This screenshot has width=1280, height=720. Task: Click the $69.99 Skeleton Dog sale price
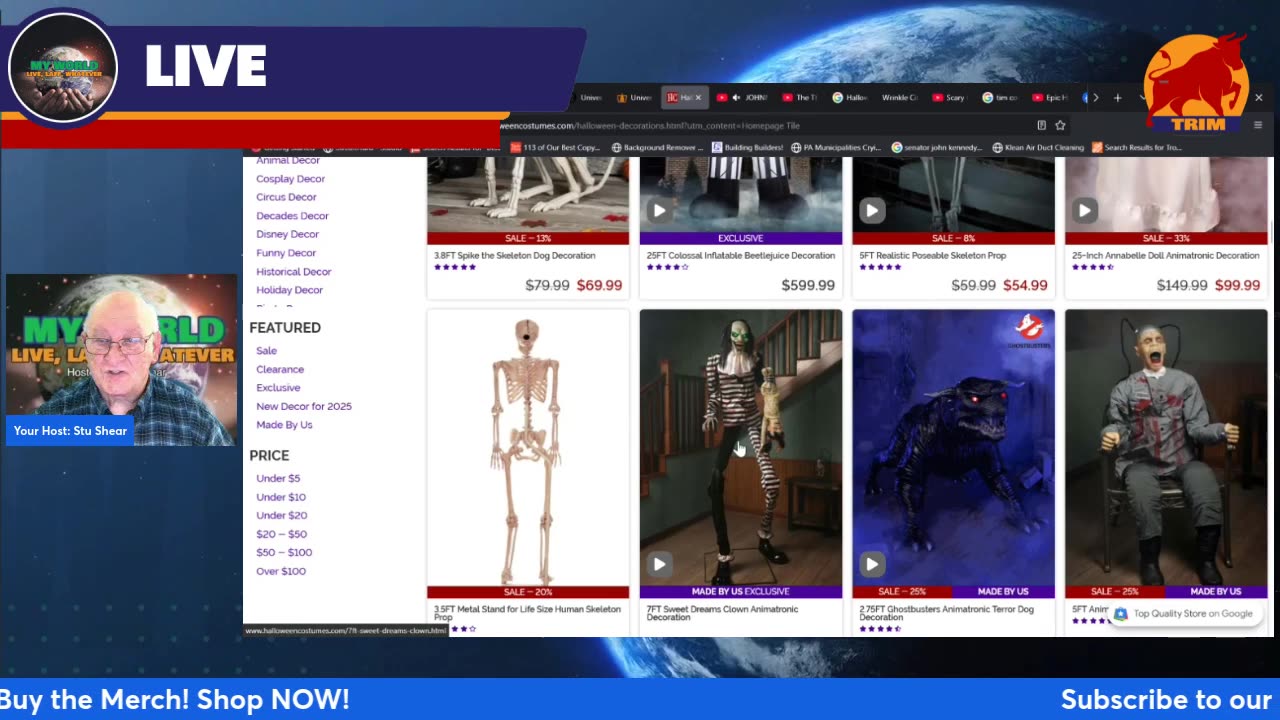(x=599, y=285)
